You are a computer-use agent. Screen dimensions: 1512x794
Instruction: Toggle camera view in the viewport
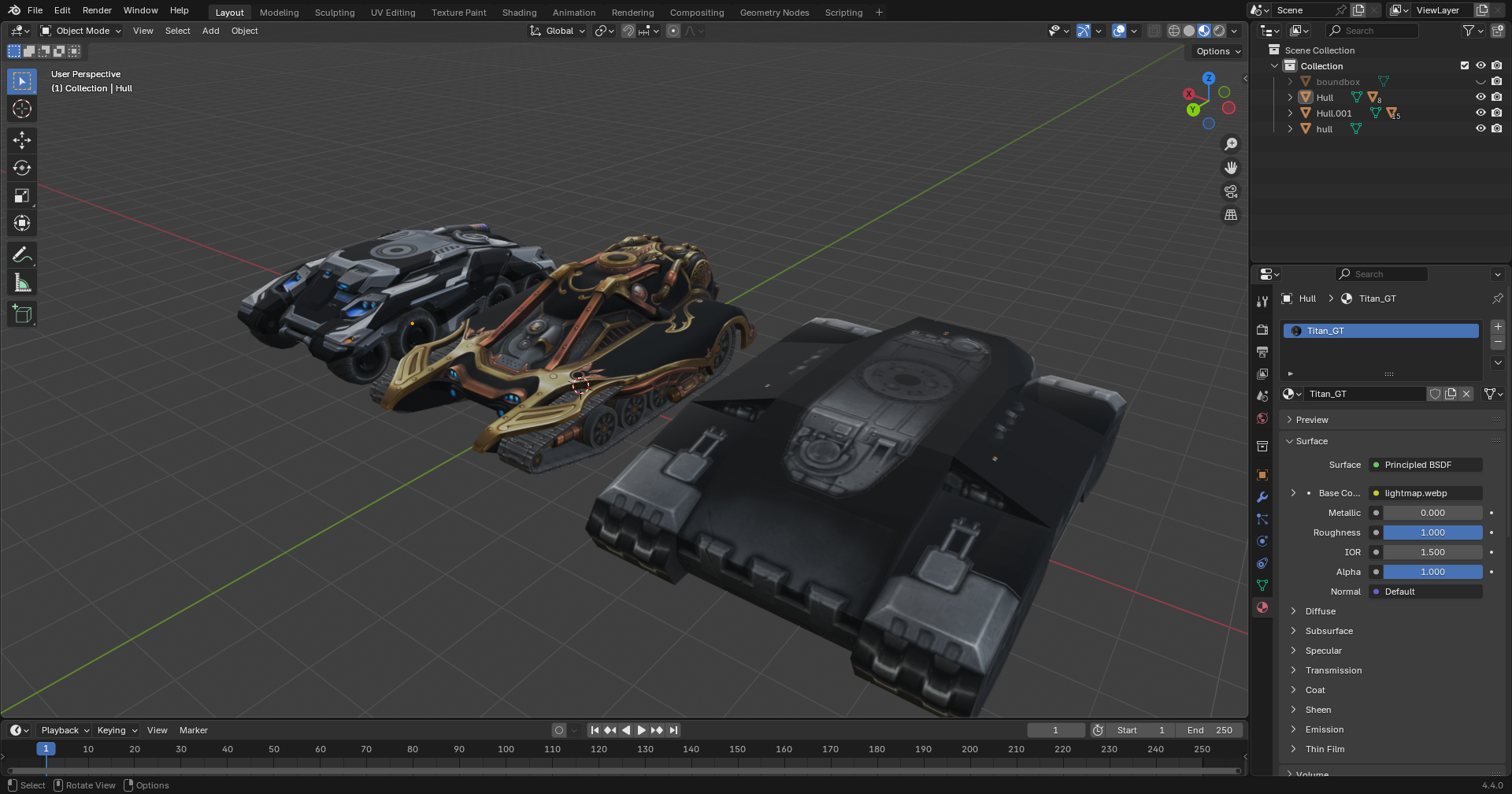coord(1230,191)
